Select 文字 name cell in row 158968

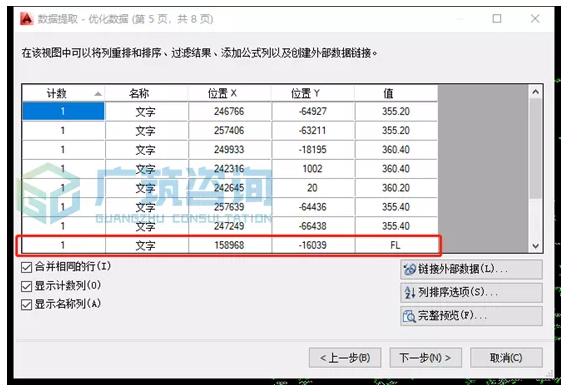(146, 245)
